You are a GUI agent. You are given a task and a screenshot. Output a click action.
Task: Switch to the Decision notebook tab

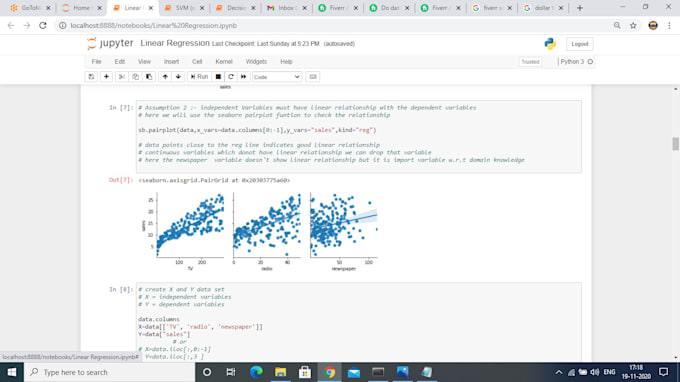pyautogui.click(x=235, y=8)
